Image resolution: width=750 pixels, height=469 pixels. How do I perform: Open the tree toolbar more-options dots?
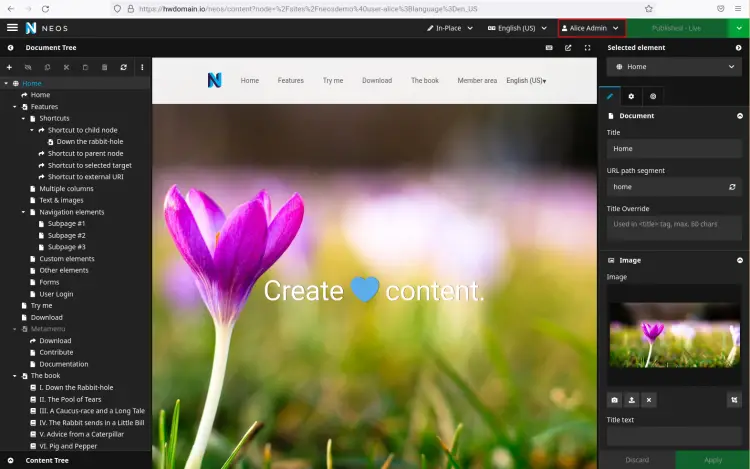(x=142, y=67)
